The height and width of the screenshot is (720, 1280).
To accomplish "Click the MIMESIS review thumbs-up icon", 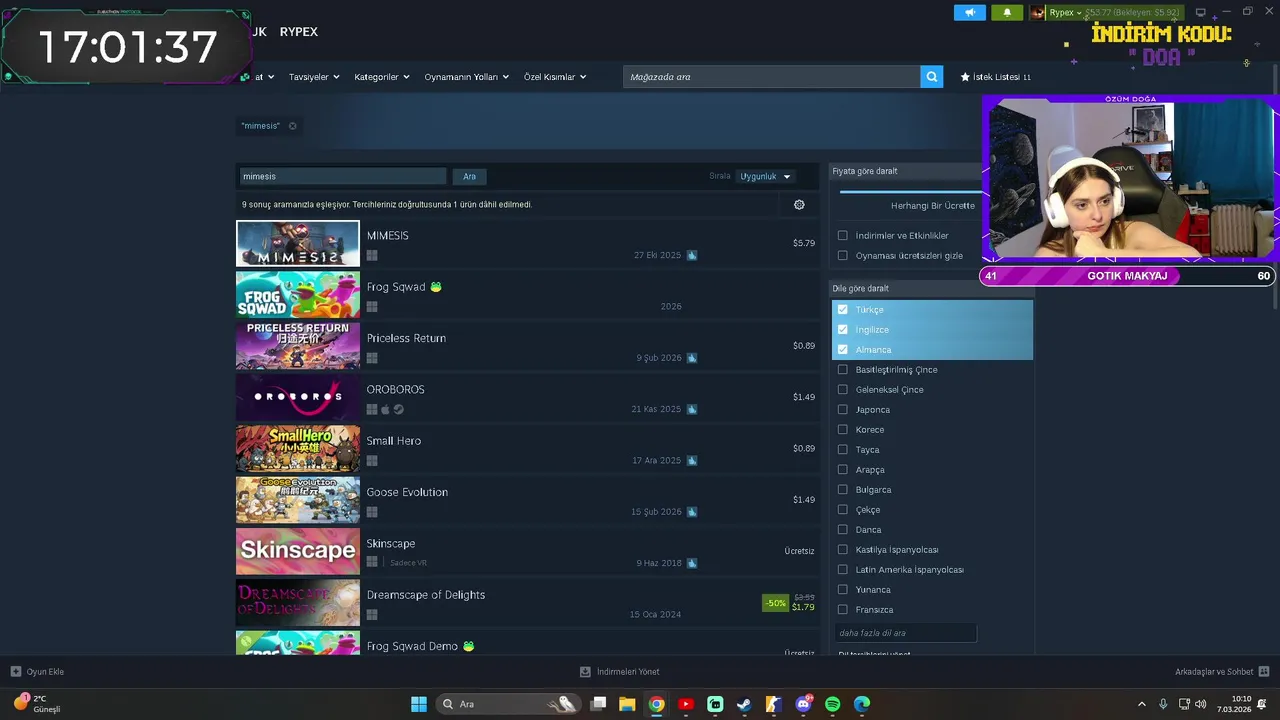I will (692, 255).
